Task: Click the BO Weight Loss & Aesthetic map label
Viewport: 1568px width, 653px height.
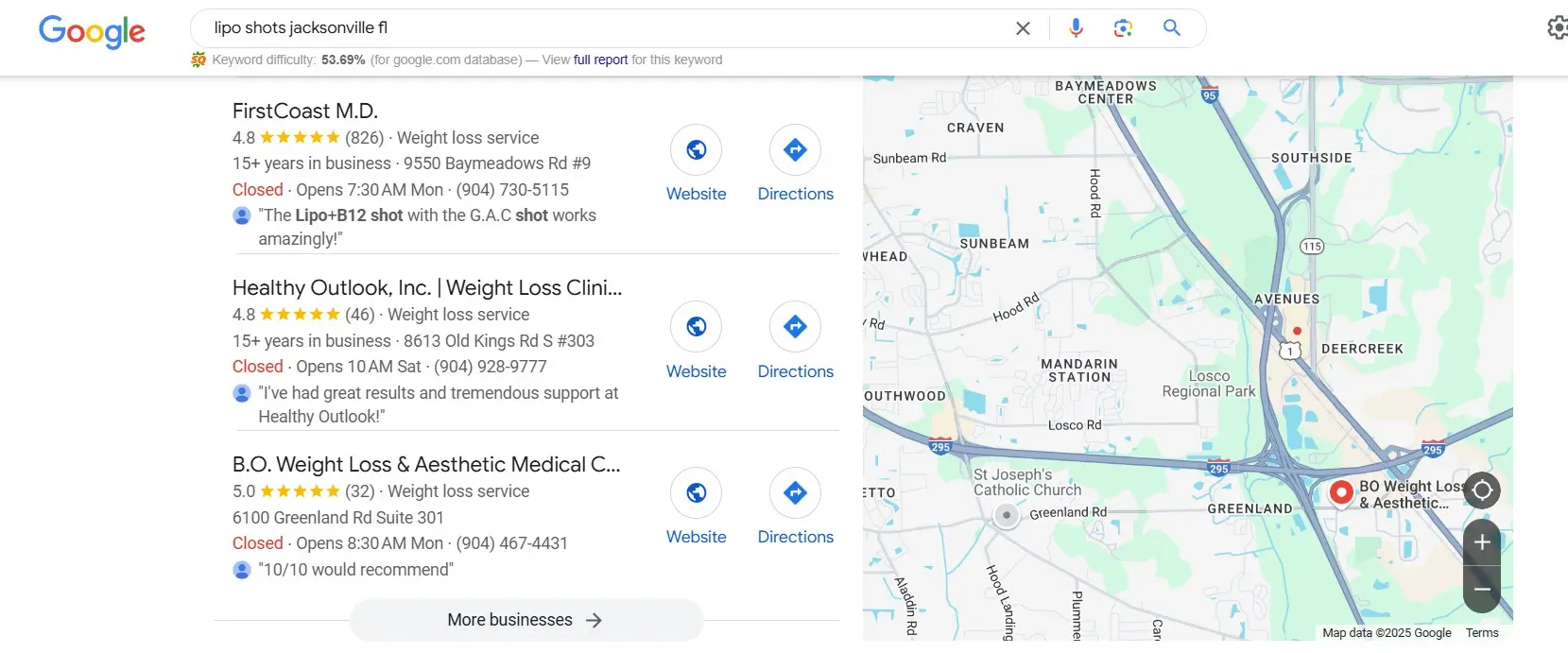Action: click(1410, 494)
